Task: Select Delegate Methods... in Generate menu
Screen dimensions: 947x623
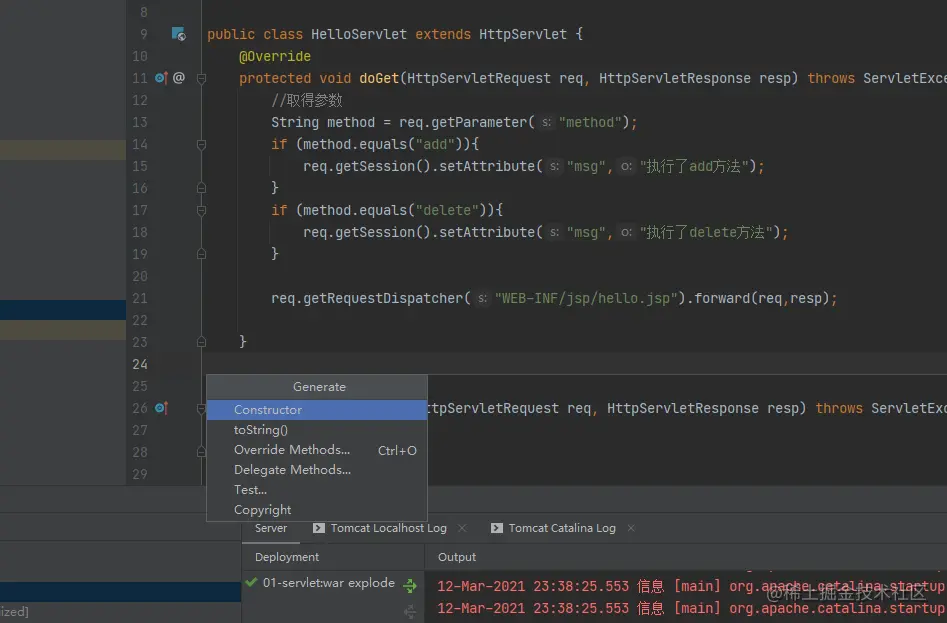Action: coord(317,470)
